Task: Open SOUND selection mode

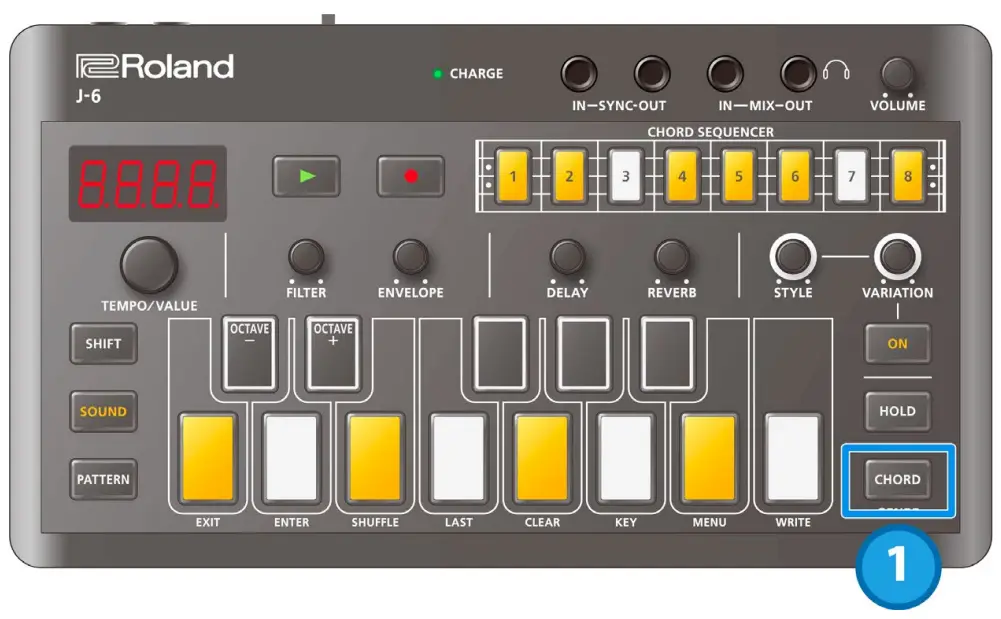Action: tap(102, 411)
